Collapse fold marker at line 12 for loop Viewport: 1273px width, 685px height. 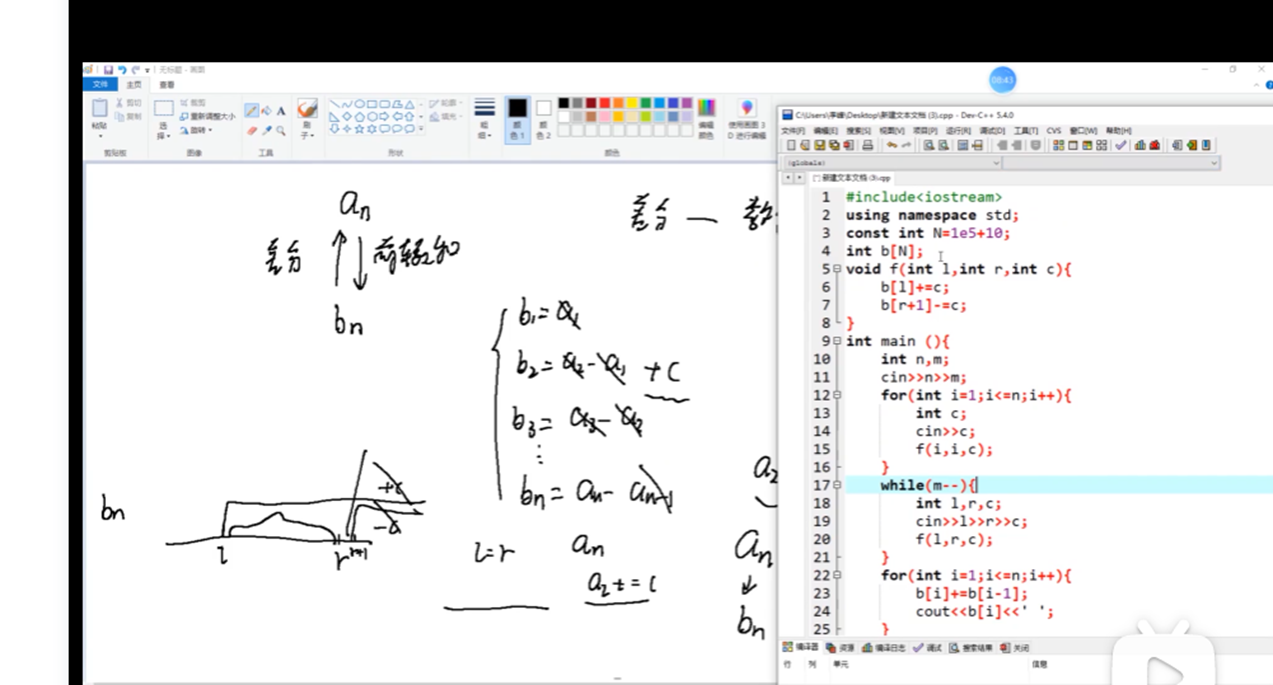click(837, 395)
